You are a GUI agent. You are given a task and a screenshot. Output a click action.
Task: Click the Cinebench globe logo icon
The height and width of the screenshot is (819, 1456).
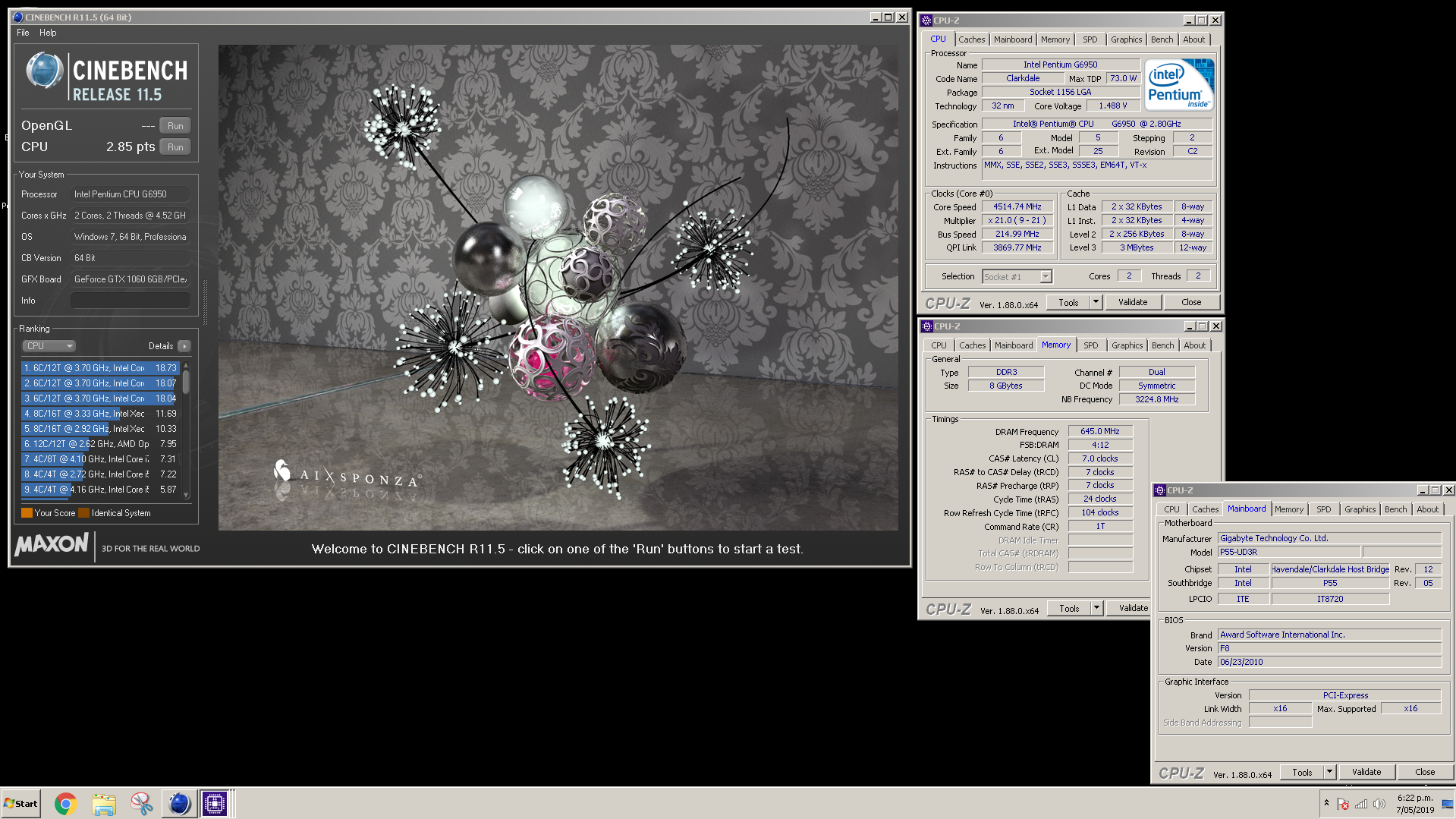[44, 71]
